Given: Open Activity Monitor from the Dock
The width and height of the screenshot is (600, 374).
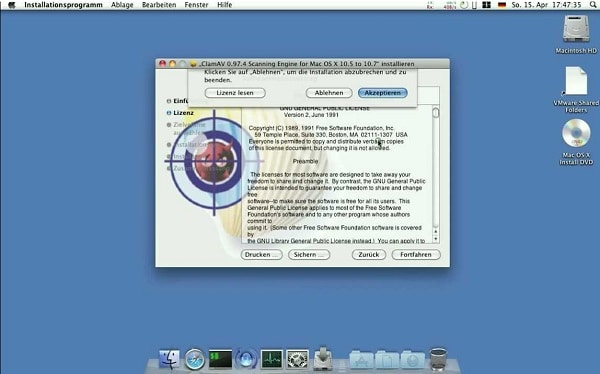Looking at the screenshot, I should click(272, 359).
